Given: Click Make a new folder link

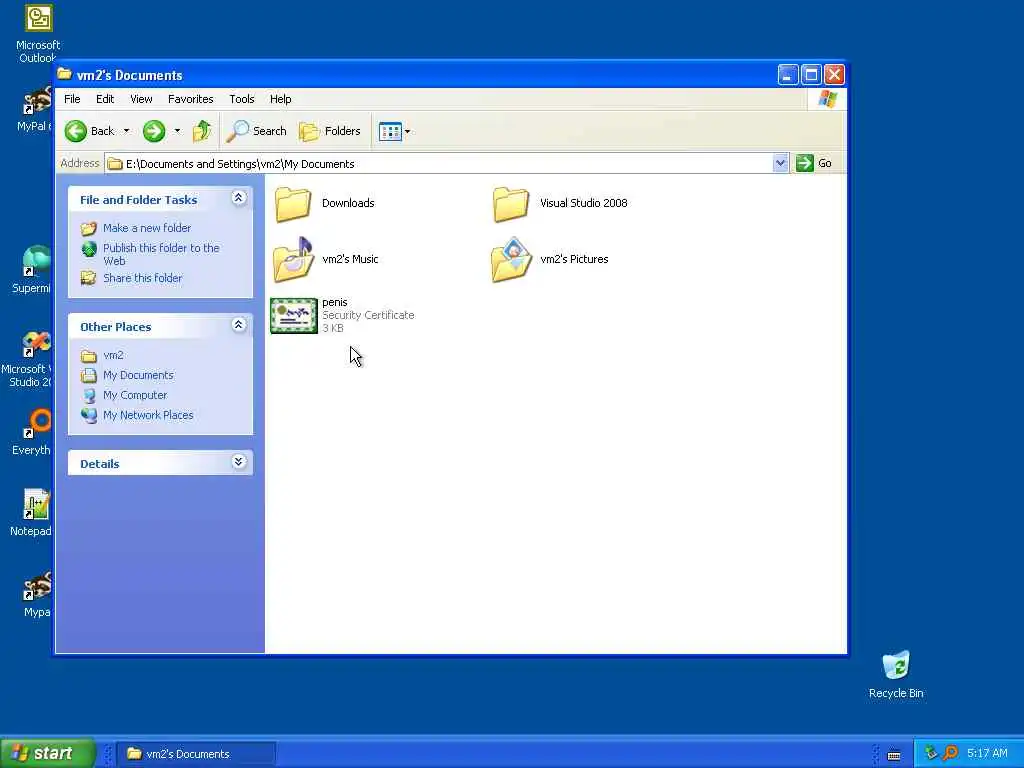Looking at the screenshot, I should coord(147,228).
